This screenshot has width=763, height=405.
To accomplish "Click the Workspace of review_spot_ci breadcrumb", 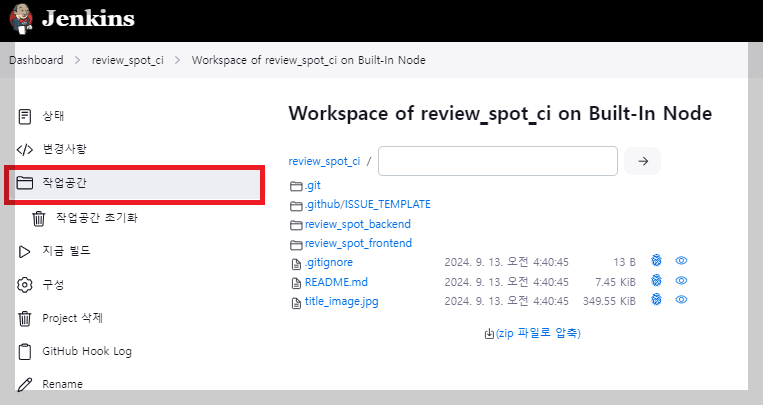I will [x=309, y=60].
